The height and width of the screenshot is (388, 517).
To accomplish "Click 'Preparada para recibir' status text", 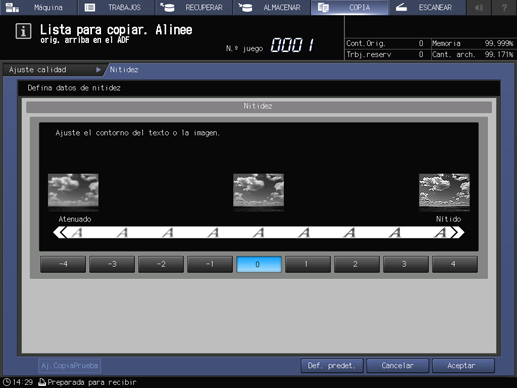I will pyautogui.click(x=92, y=382).
